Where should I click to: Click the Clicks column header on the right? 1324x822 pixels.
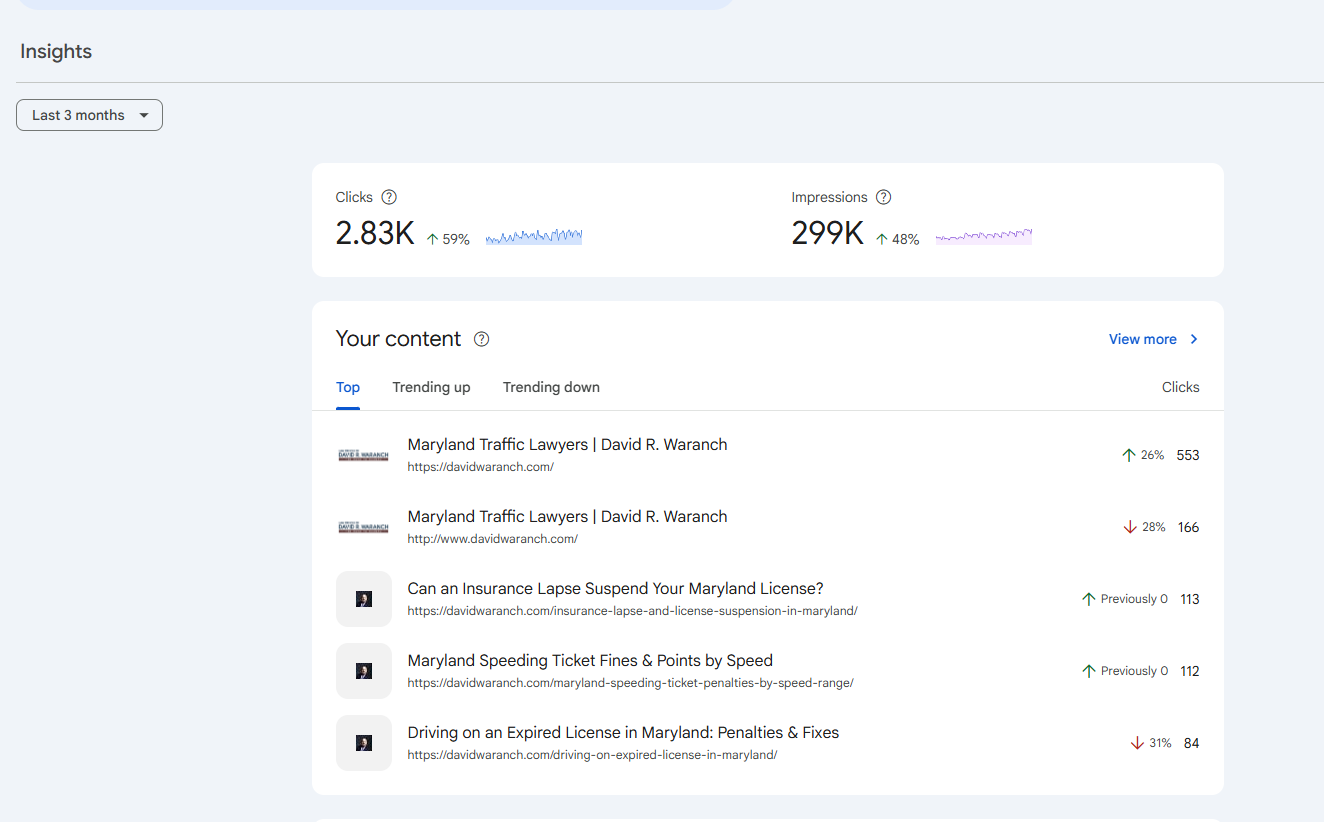1180,387
